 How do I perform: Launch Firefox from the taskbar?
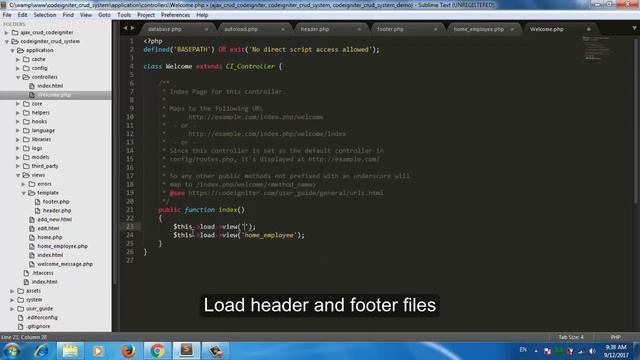[x=128, y=351]
